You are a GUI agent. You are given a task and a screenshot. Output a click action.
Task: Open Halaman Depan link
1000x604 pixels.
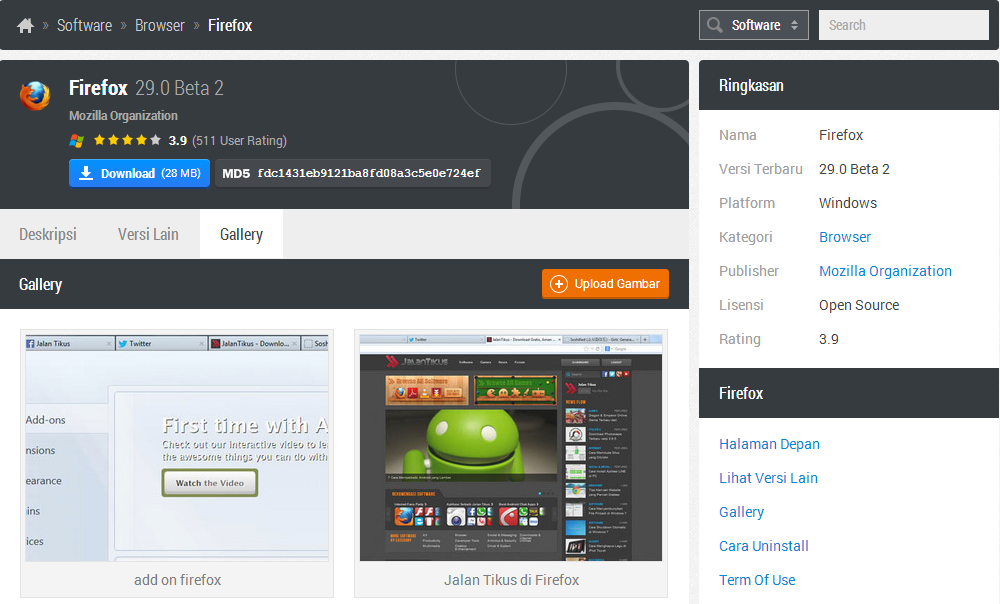tap(769, 444)
